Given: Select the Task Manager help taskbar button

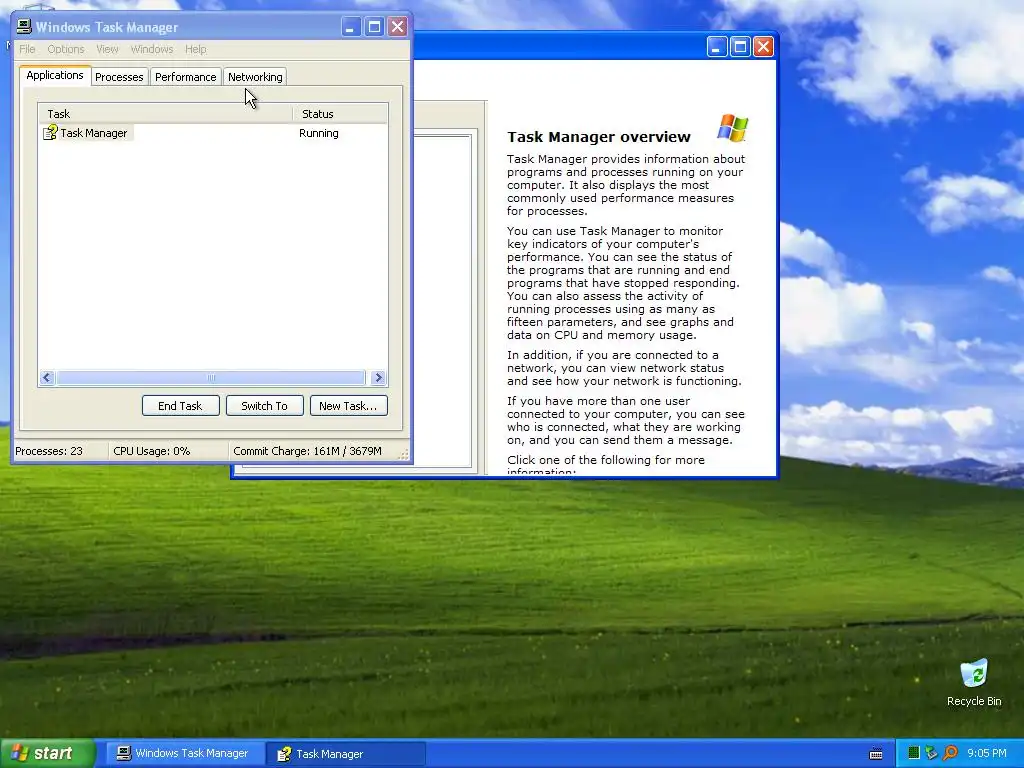Looking at the screenshot, I should (x=346, y=754).
